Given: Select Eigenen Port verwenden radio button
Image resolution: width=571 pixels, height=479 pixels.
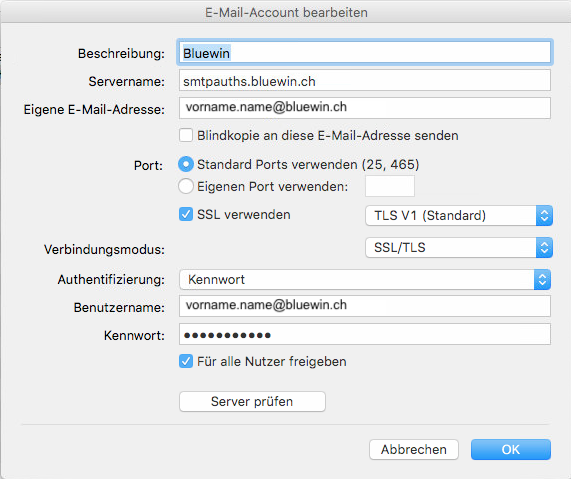Looking at the screenshot, I should coord(186,186).
